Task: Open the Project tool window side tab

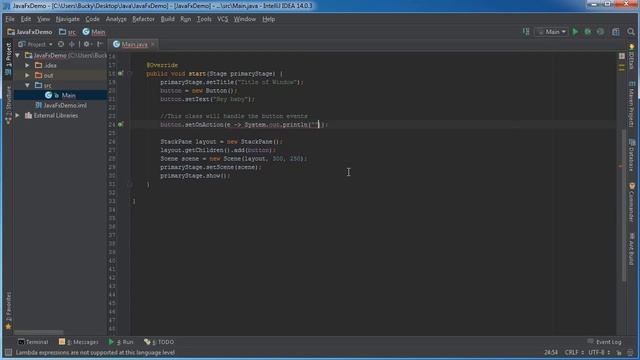Action: click(8, 59)
